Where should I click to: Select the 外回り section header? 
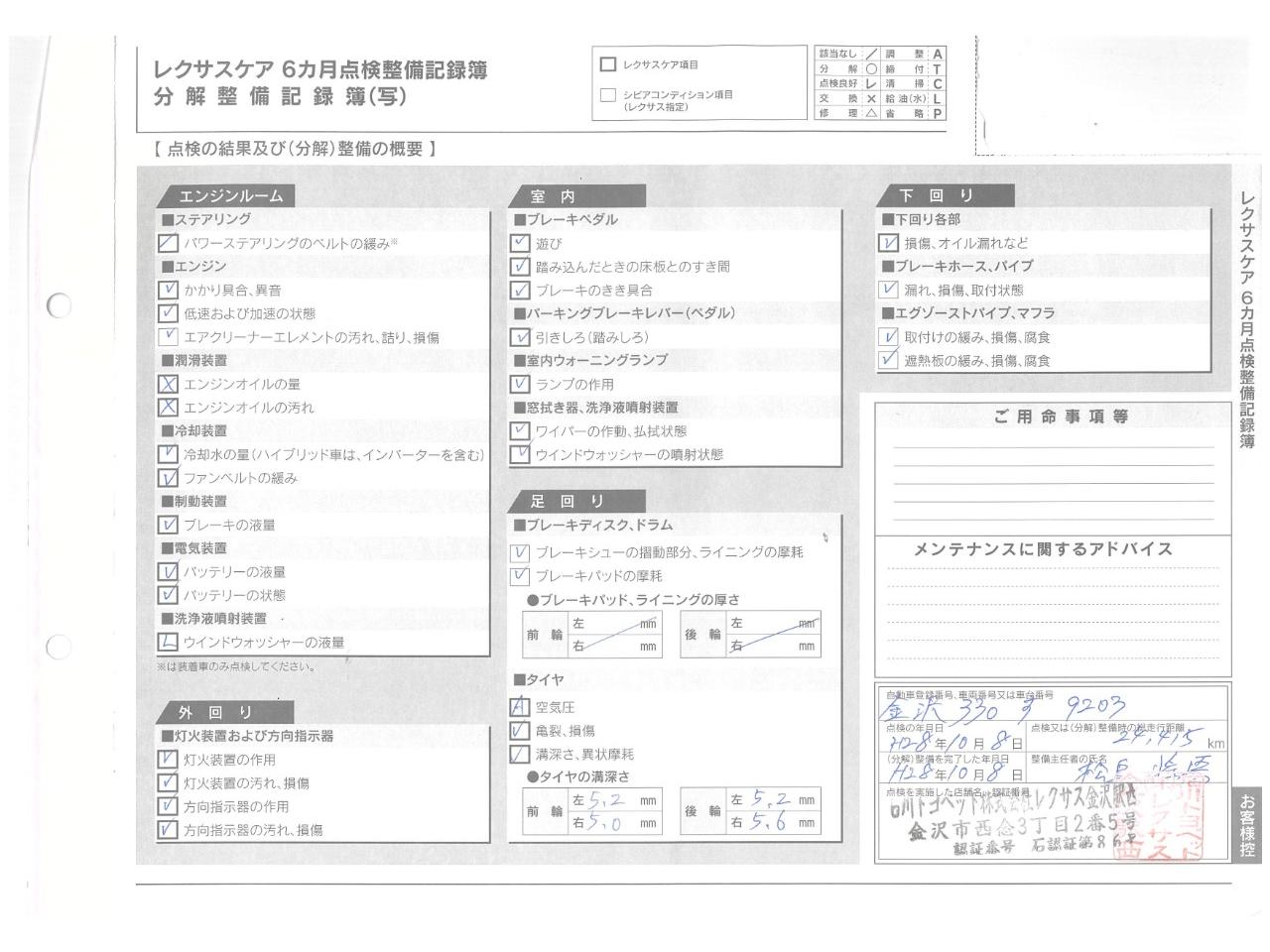pyautogui.click(x=226, y=712)
